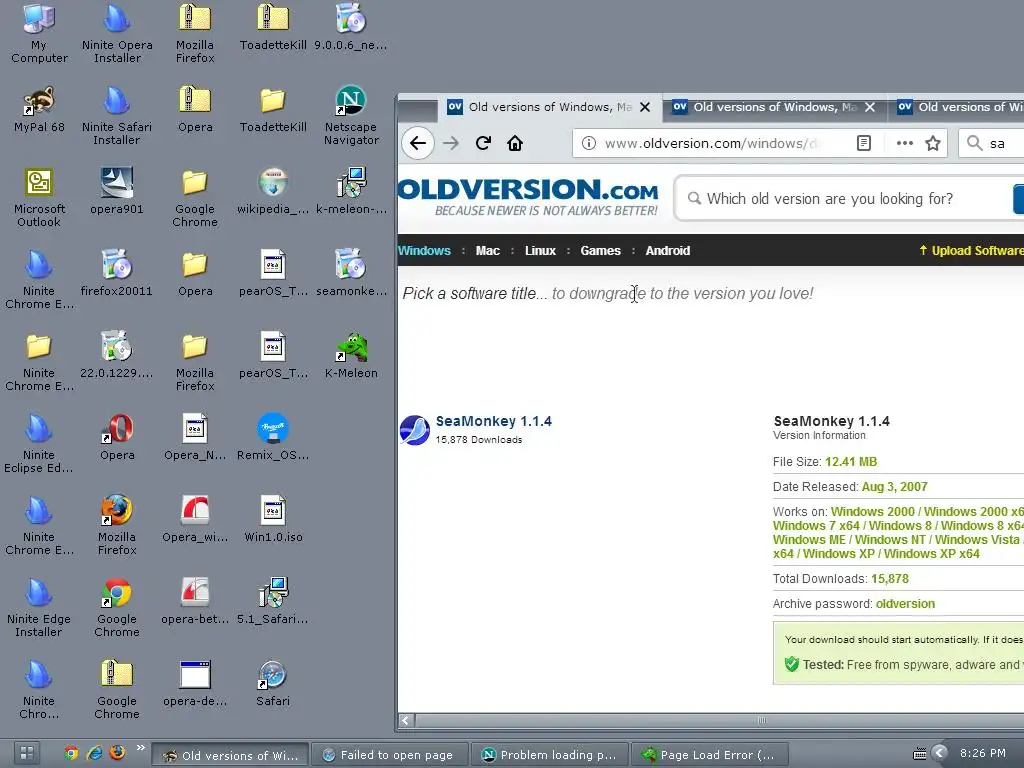
Task: Click the horizontal scrollbar left arrow
Action: (x=406, y=720)
